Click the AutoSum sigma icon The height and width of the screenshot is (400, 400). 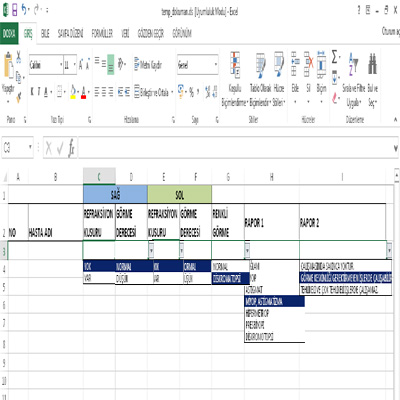pyautogui.click(x=335, y=57)
